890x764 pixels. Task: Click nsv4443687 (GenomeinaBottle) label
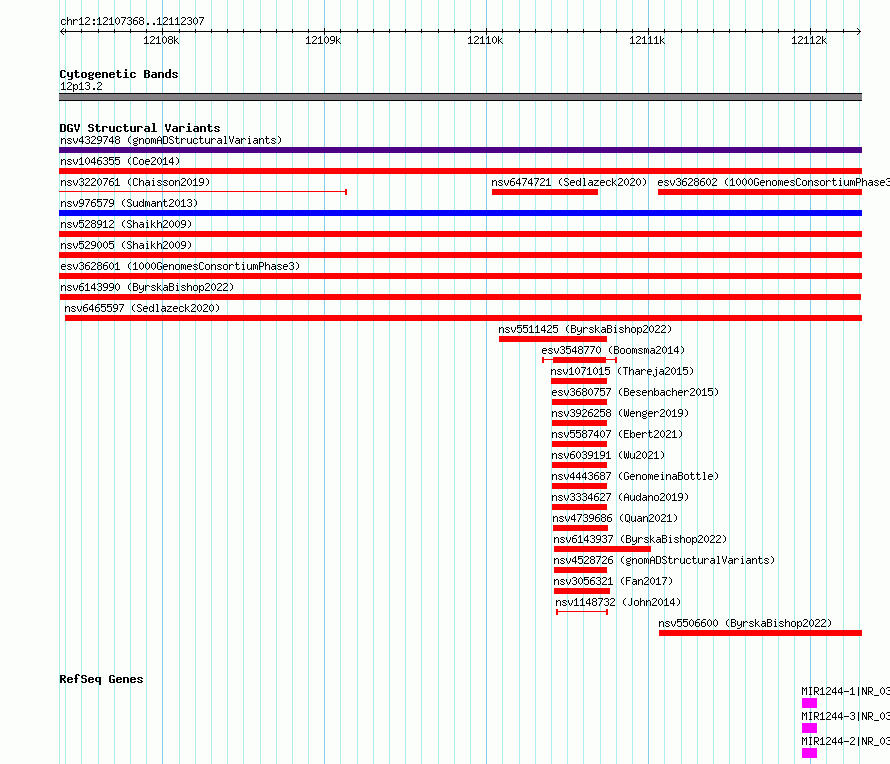pyautogui.click(x=635, y=476)
